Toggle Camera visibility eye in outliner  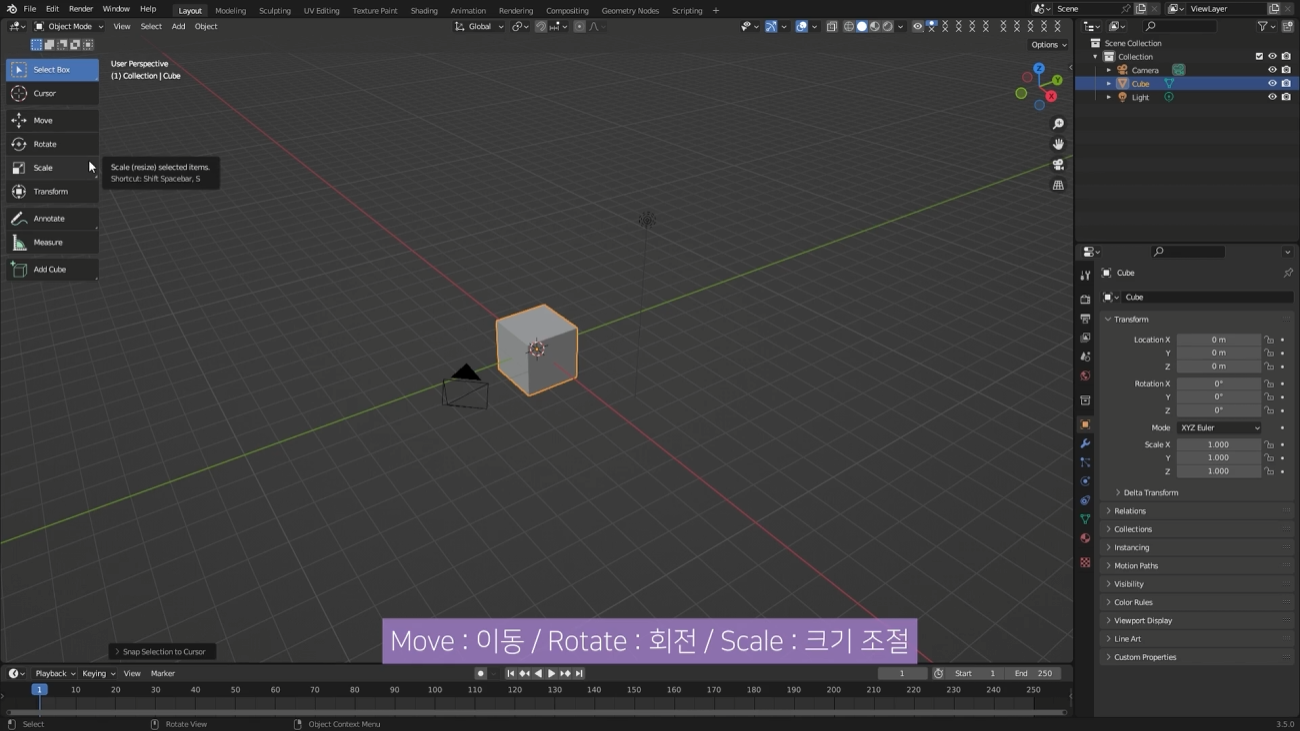click(x=1272, y=70)
